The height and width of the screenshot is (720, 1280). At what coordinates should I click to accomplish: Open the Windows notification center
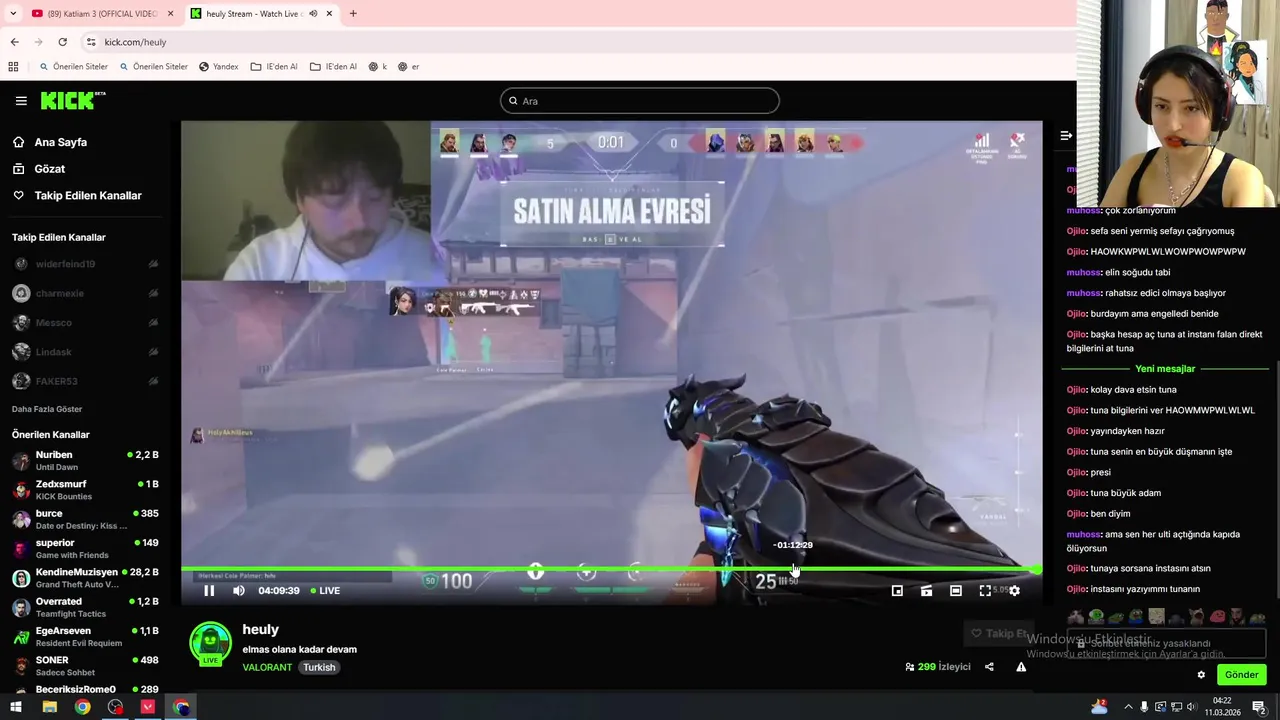pyautogui.click(x=1259, y=707)
